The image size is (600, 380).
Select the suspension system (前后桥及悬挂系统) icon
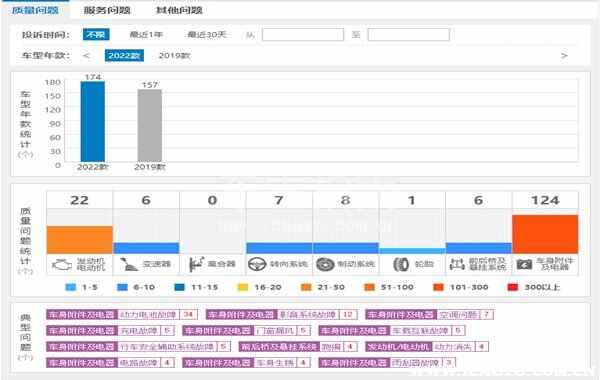(457, 264)
